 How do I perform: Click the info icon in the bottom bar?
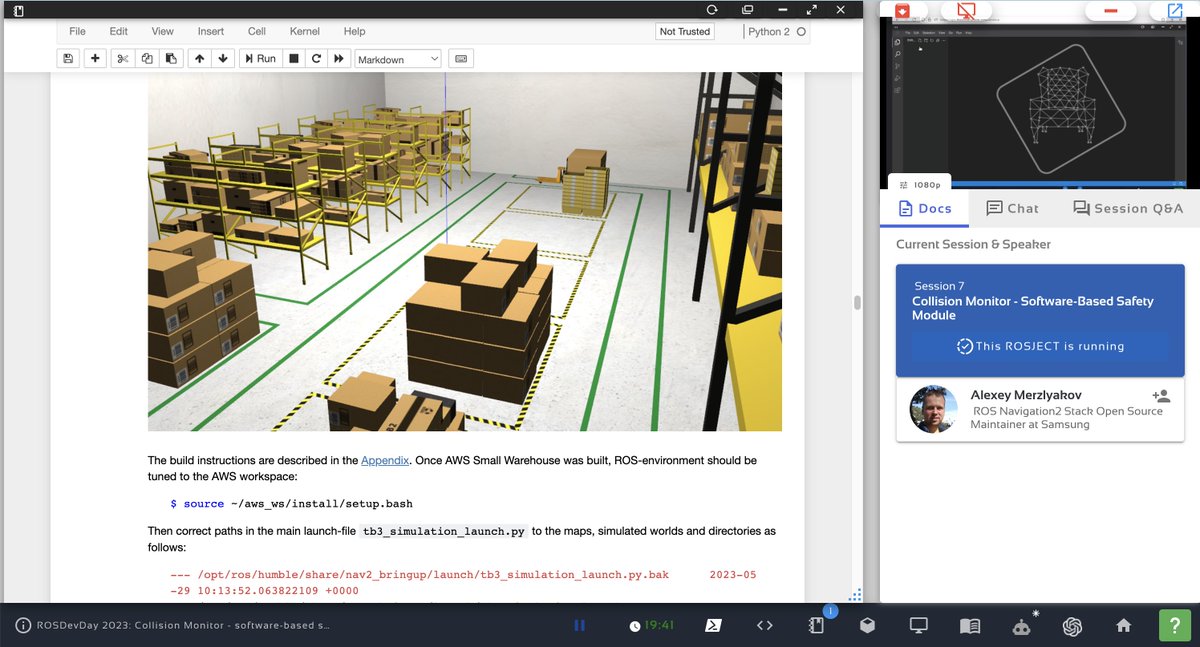(x=23, y=625)
